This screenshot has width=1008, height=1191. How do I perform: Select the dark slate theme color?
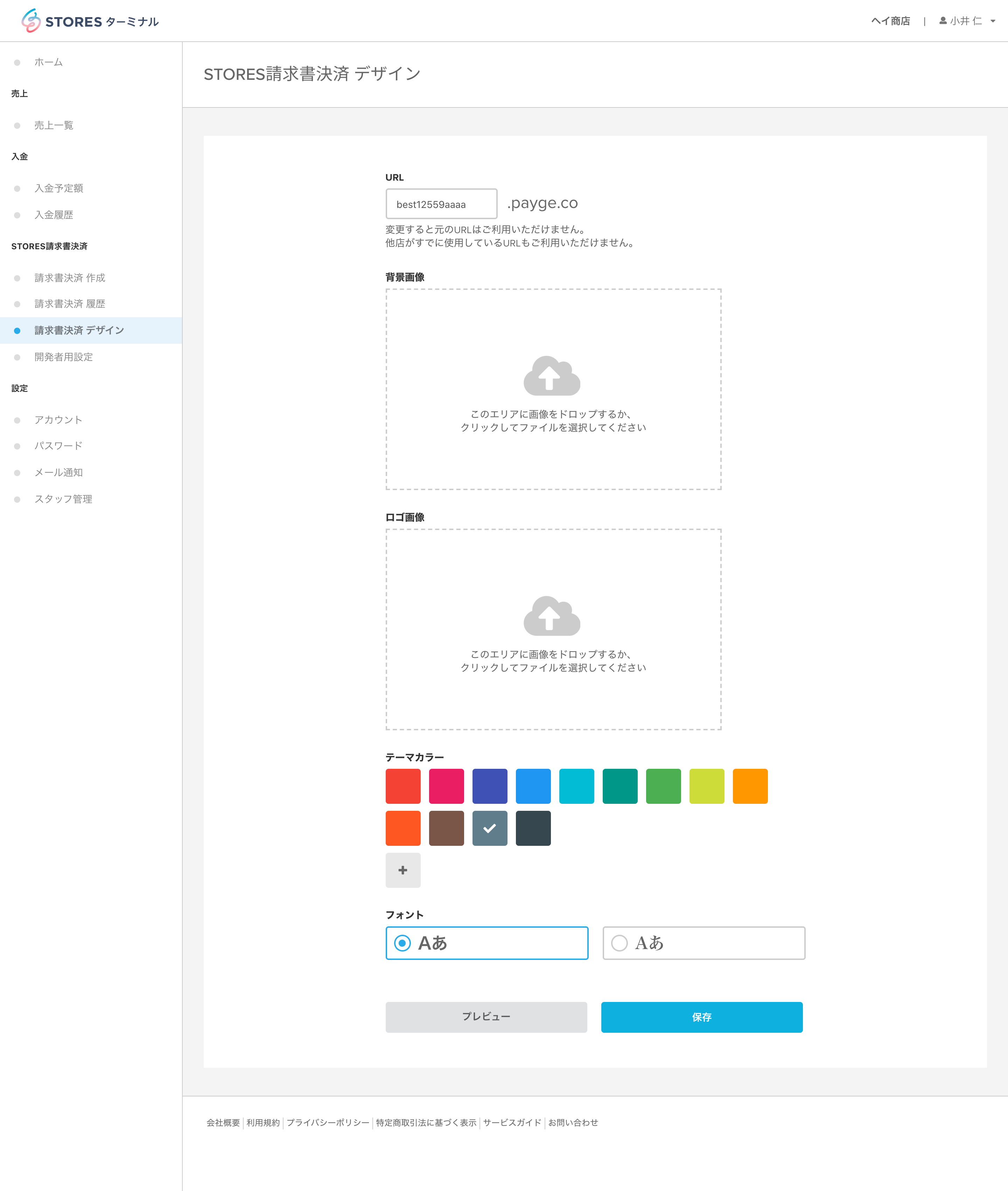click(x=533, y=828)
